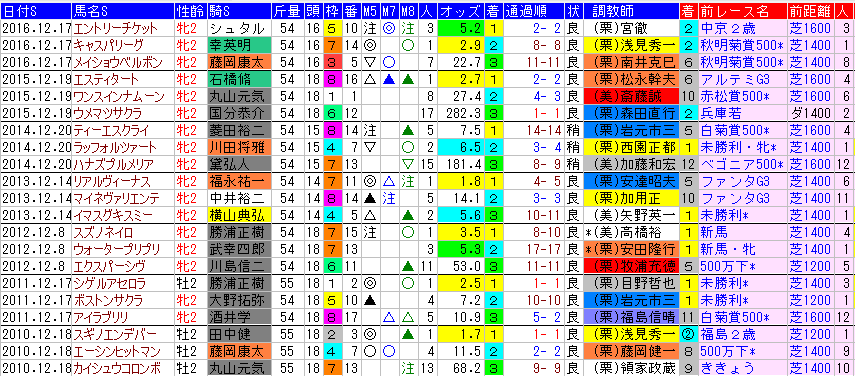855x376 pixels.
Task: Click the M7 column header
Action: coord(389,11)
